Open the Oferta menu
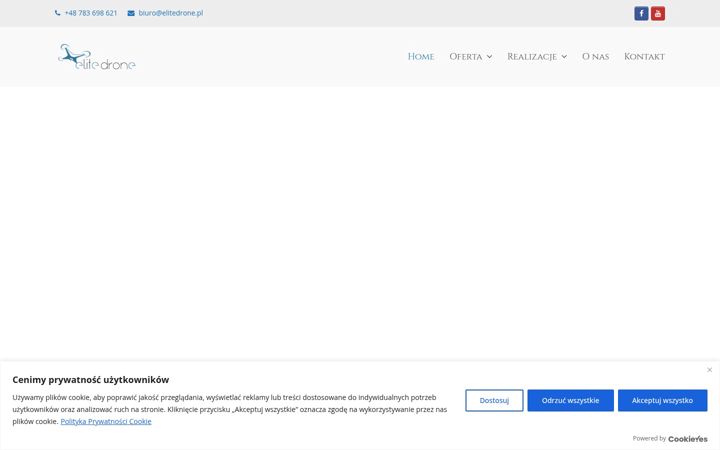Screen dimensions: 720x450 [466, 56]
